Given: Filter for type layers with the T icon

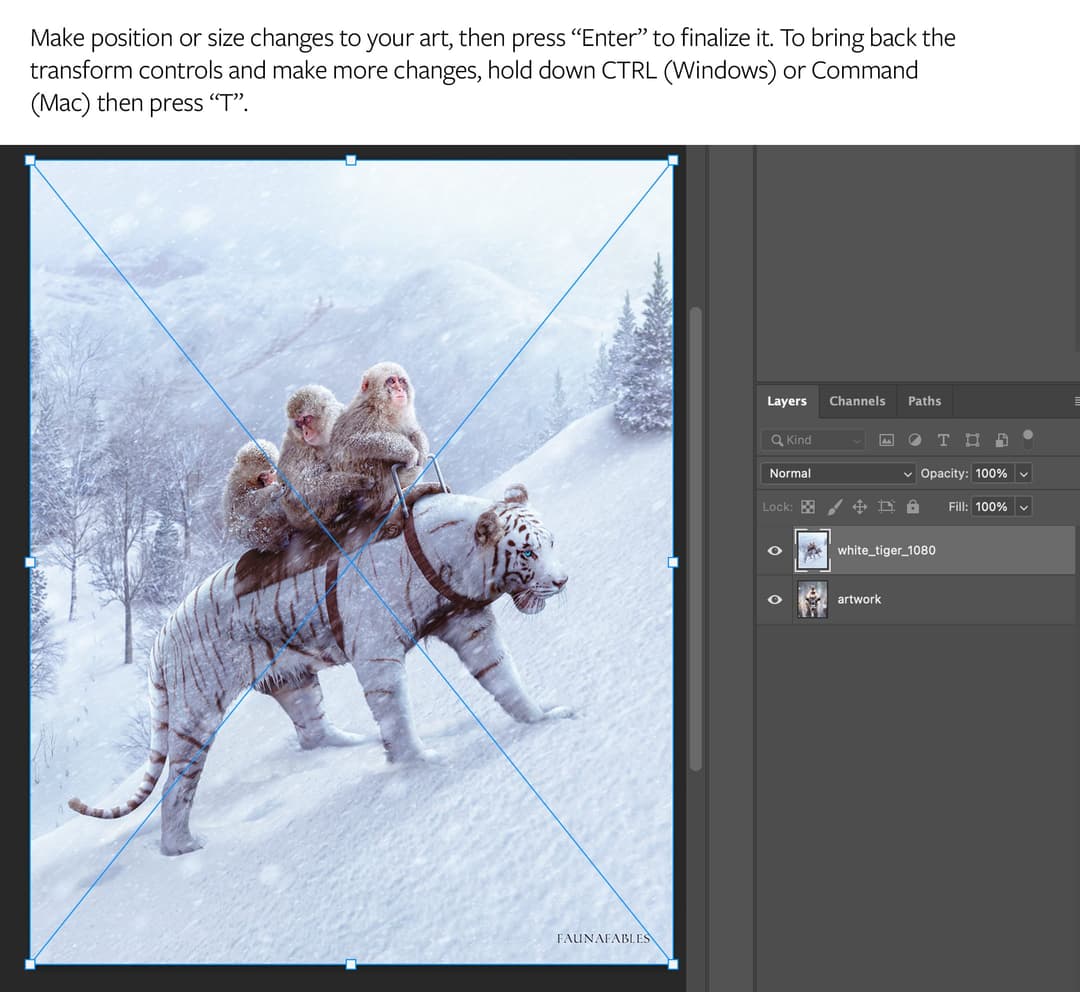Looking at the screenshot, I should [942, 440].
